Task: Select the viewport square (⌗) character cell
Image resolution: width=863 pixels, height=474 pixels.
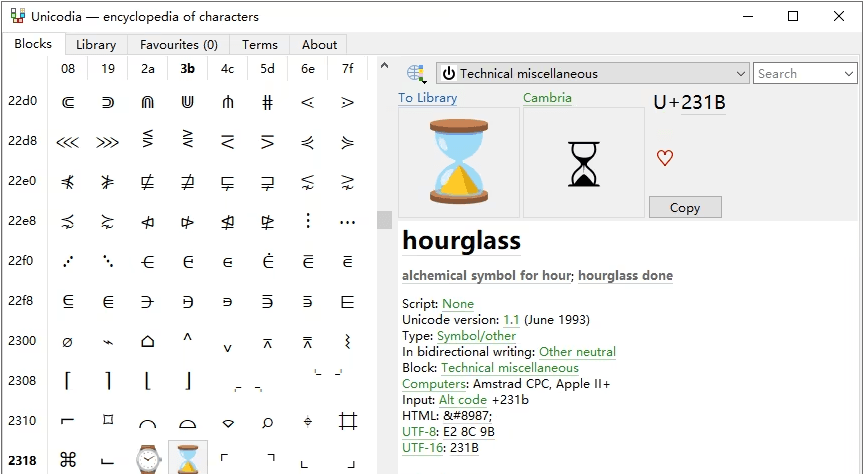Action: [x=348, y=421]
